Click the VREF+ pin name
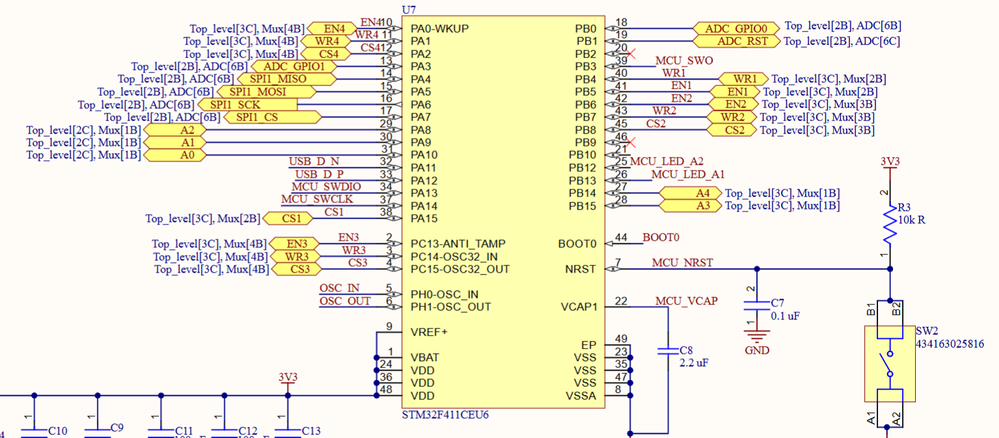Viewport: 999px width, 438px height. 429,332
